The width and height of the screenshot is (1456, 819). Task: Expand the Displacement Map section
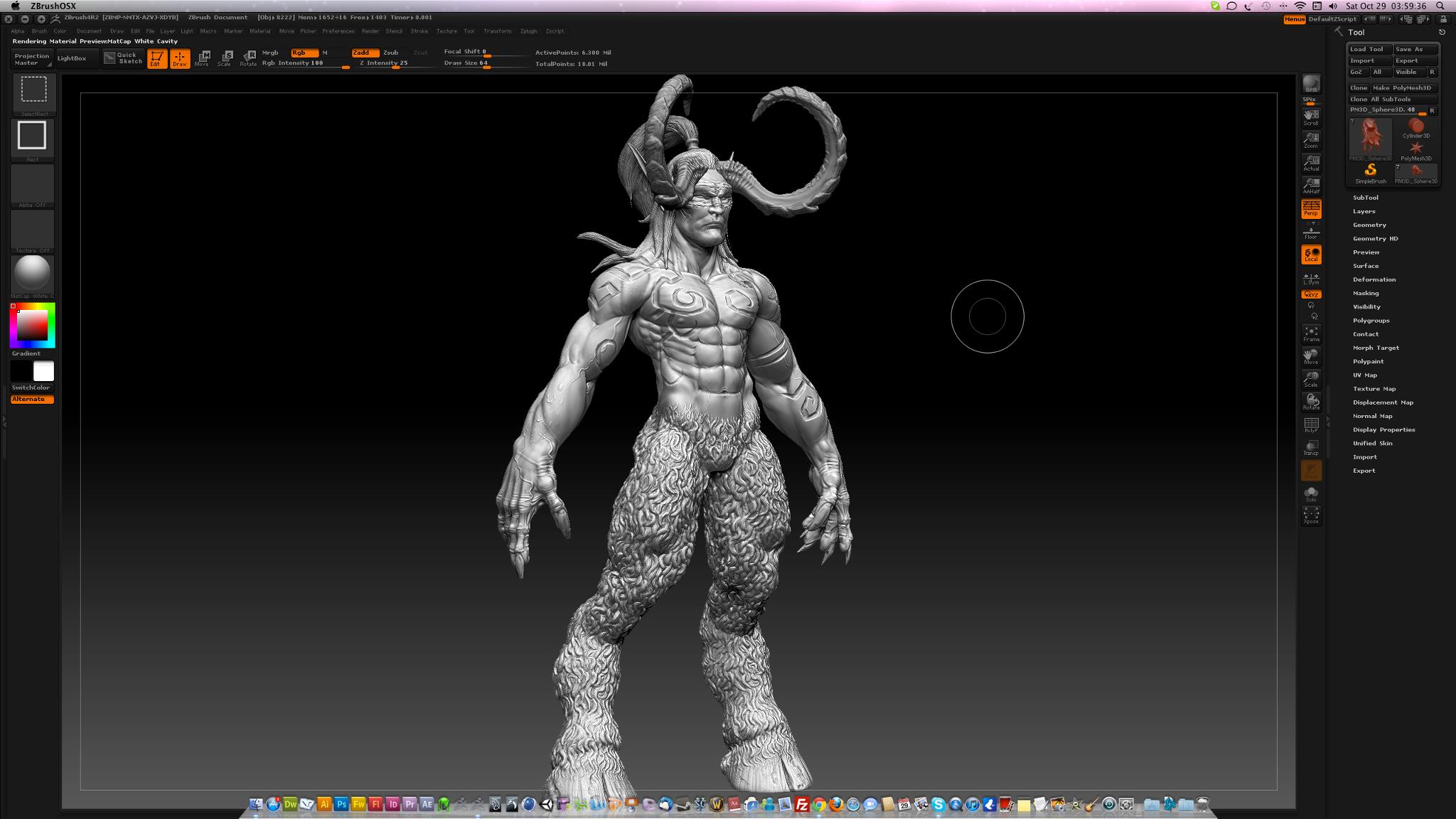(1383, 402)
